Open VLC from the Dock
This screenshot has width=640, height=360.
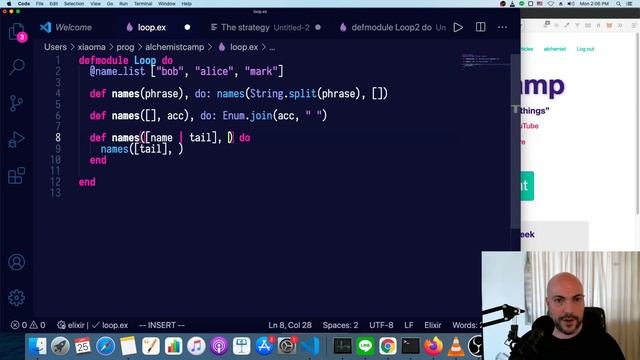point(456,346)
